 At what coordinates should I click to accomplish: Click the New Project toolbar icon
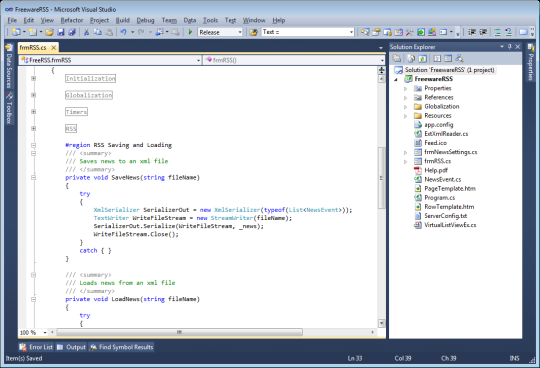(16, 32)
